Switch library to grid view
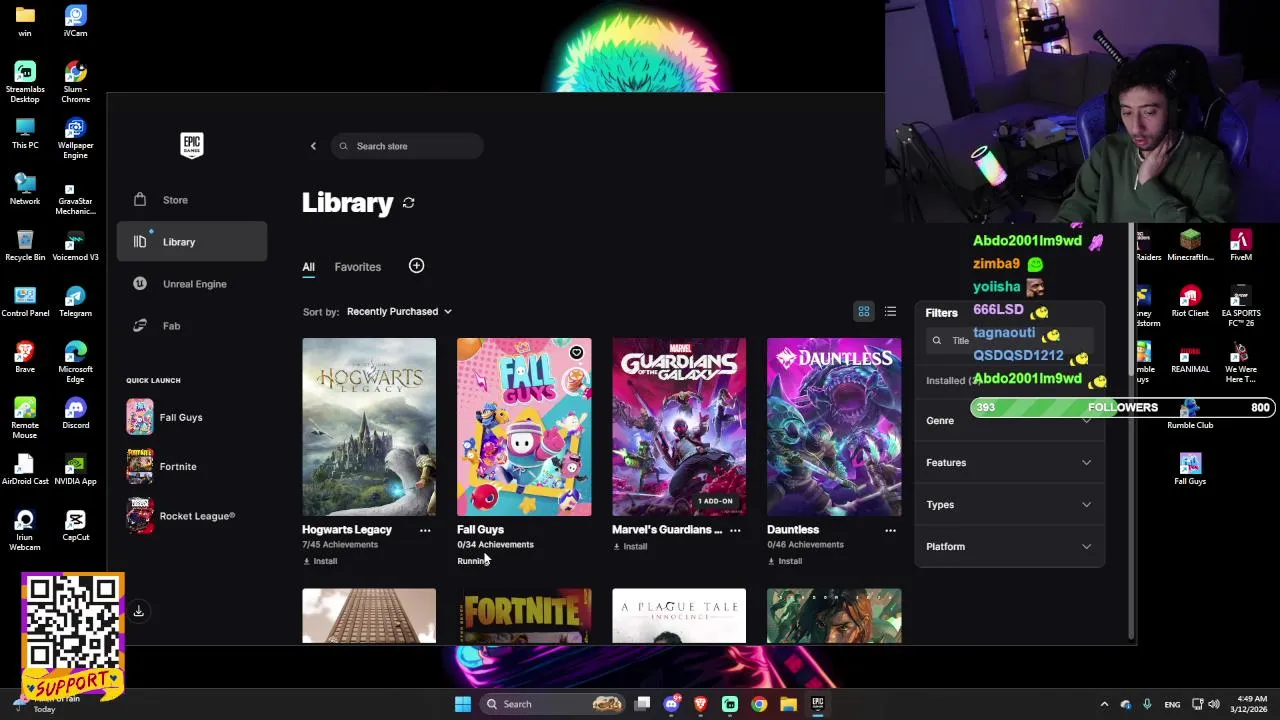The width and height of the screenshot is (1280, 720). pyautogui.click(x=864, y=312)
